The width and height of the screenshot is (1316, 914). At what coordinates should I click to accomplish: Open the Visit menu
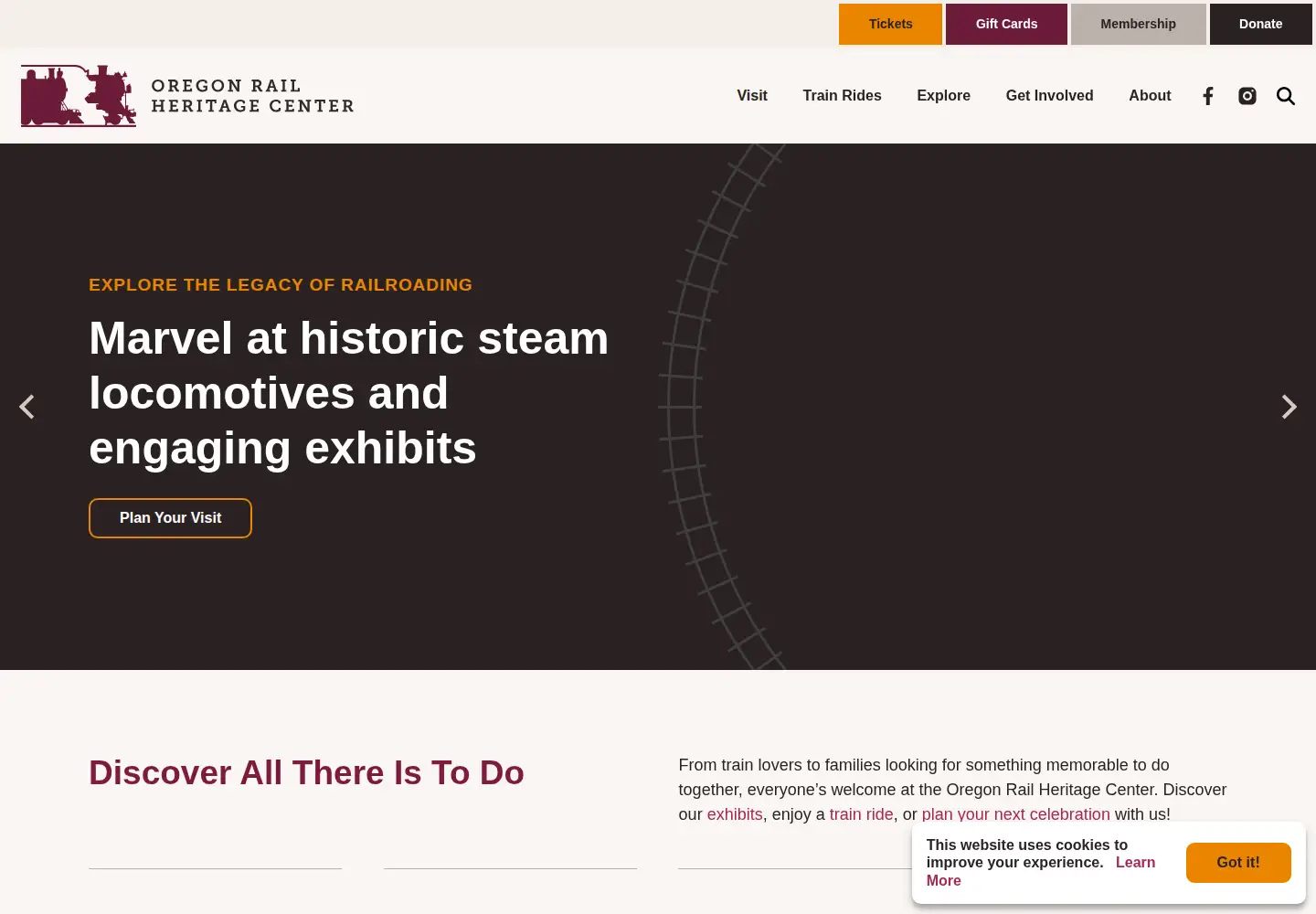[x=752, y=96]
